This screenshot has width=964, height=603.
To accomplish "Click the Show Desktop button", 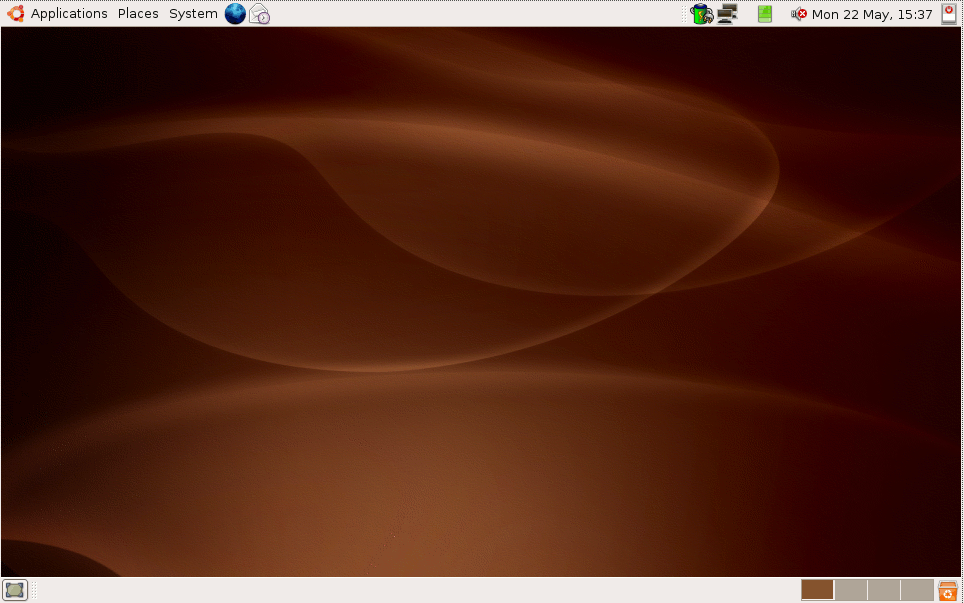I will click(x=15, y=590).
